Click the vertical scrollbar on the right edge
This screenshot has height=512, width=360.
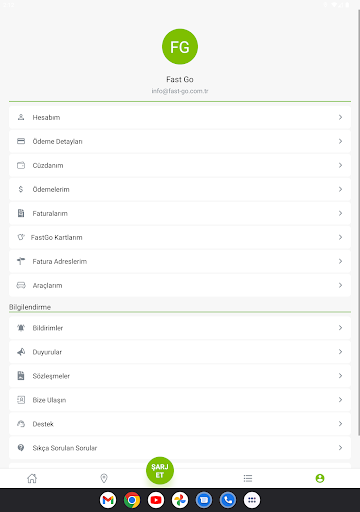(x=359, y=222)
